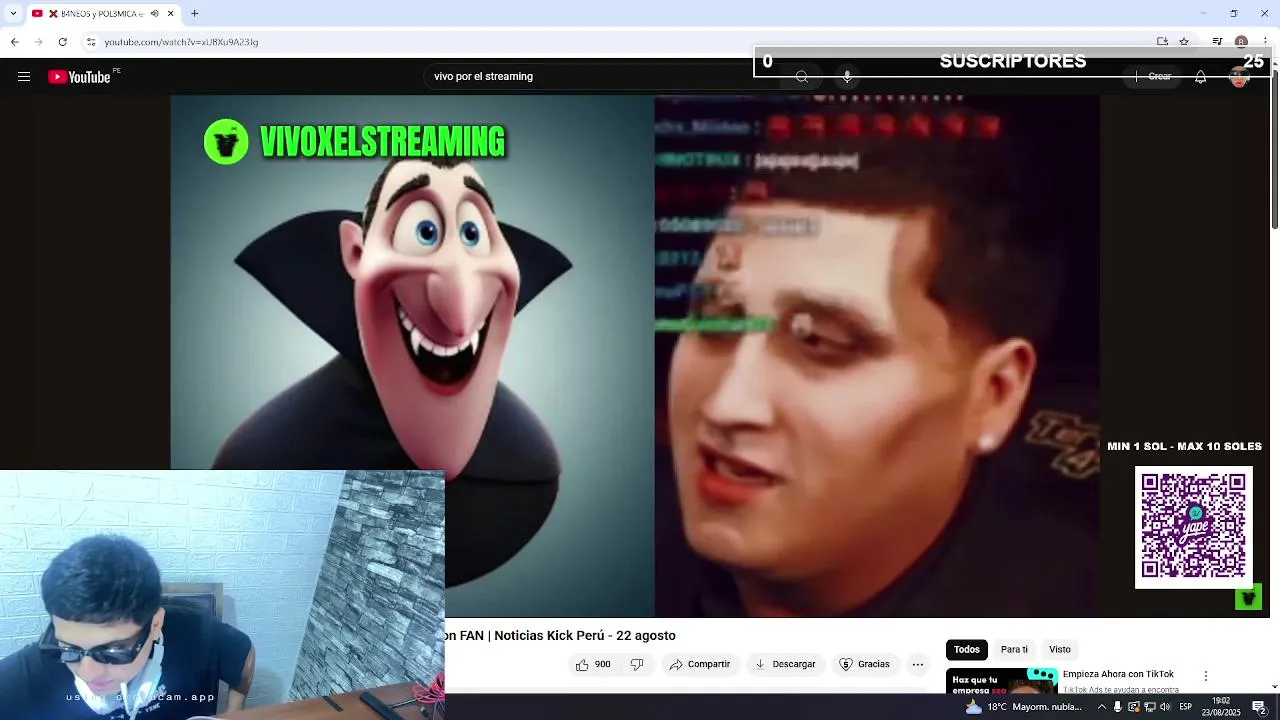Open YouTube notifications bell

coord(1200,77)
